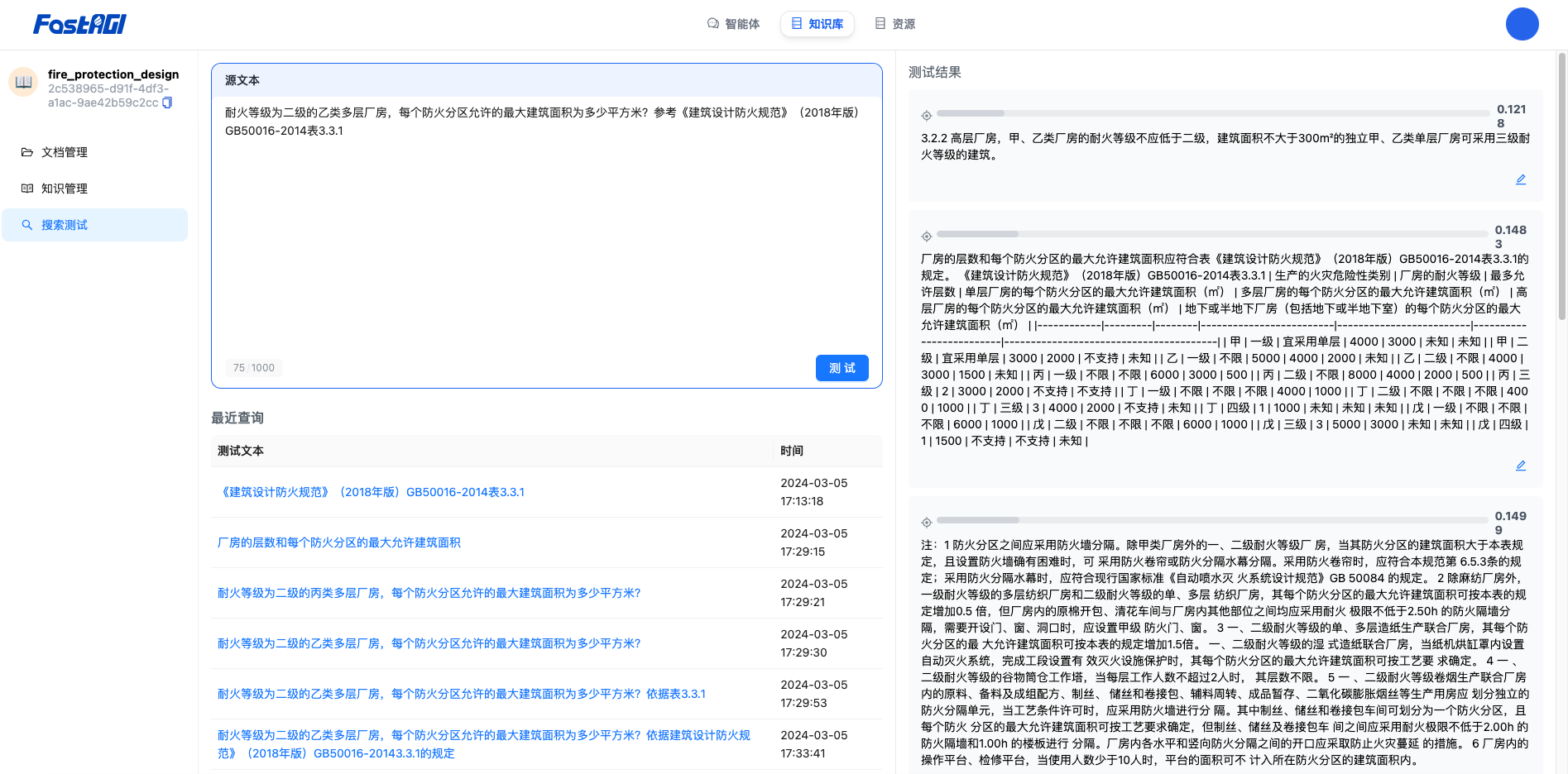Click the 3.2.2 高层厂房 result text
Image resolution: width=1568 pixels, height=774 pixels.
1225,146
